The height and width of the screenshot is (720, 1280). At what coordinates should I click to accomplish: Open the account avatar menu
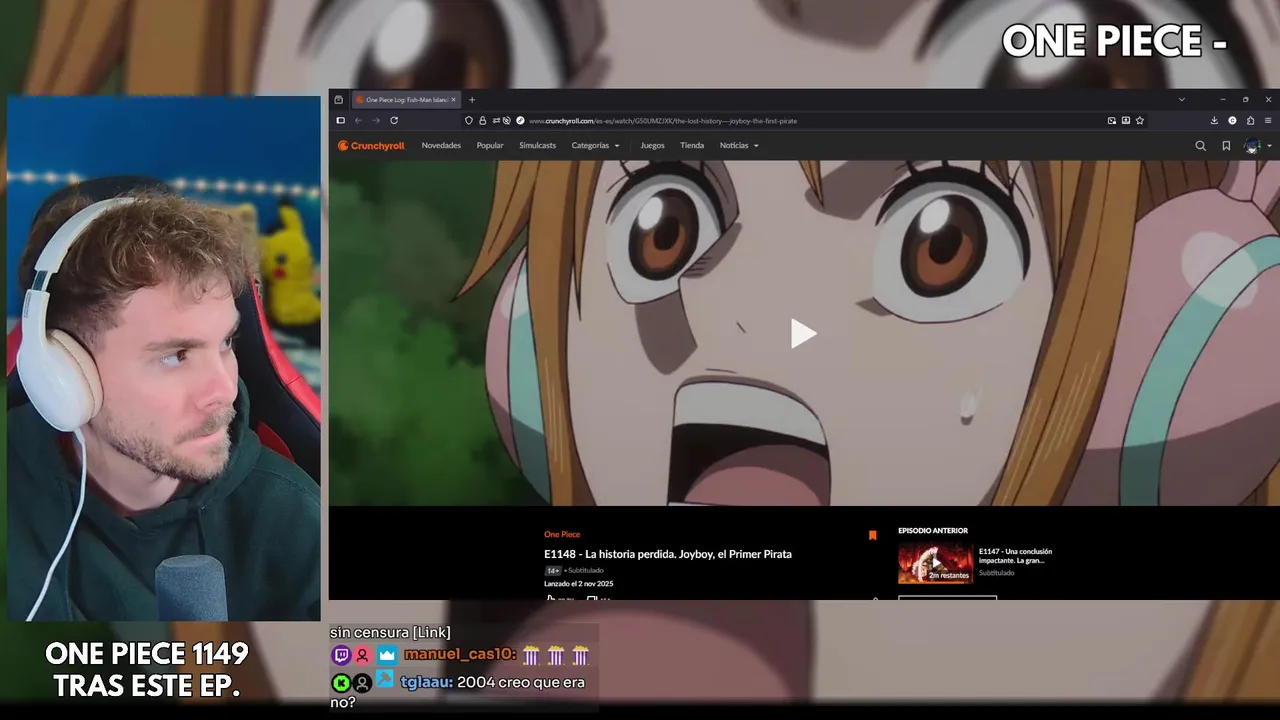[x=1253, y=146]
